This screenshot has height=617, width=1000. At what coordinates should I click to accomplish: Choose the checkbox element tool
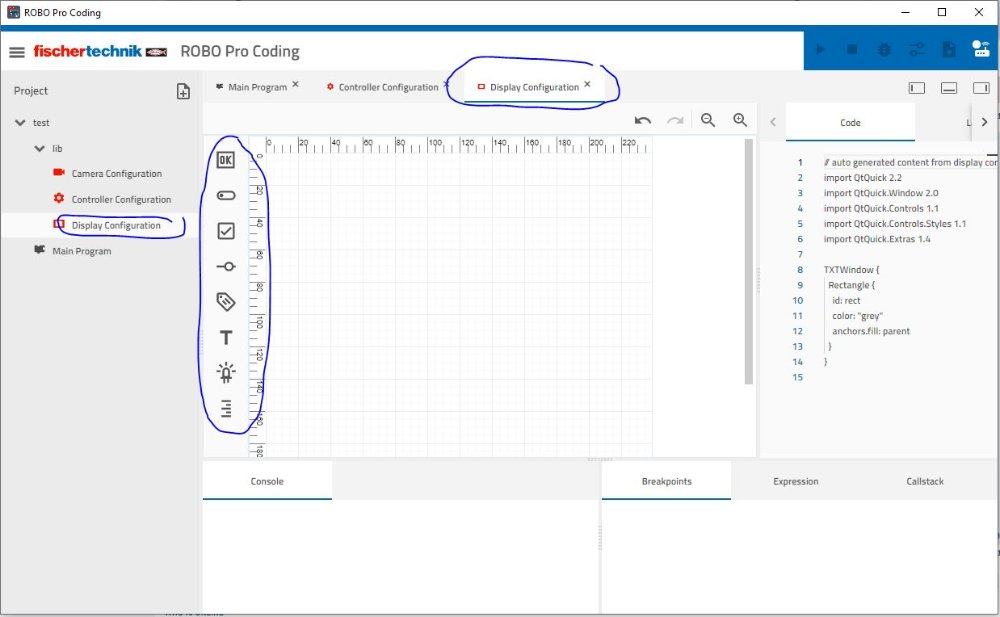pos(226,231)
